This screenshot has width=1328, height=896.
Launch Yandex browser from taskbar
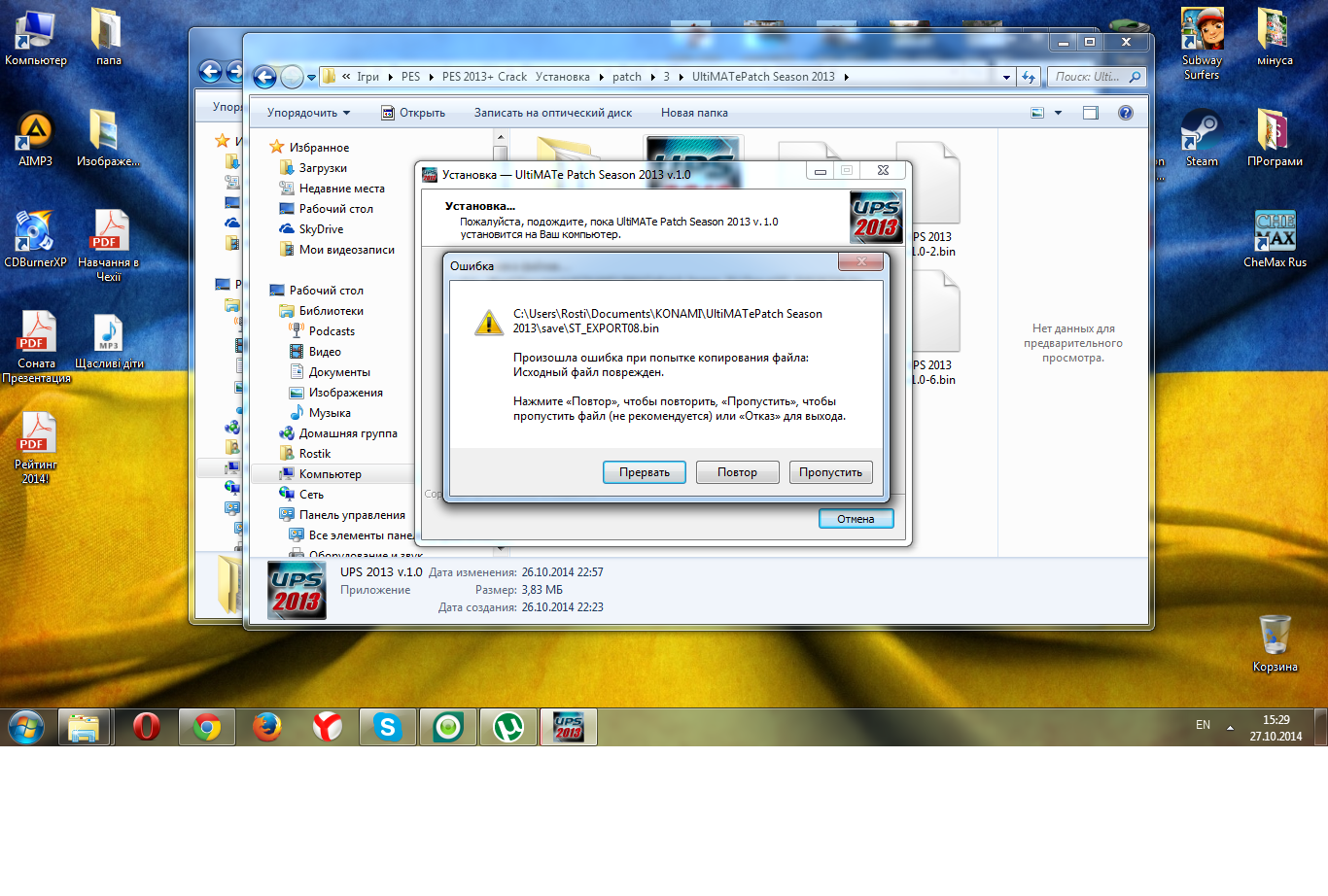tap(327, 727)
